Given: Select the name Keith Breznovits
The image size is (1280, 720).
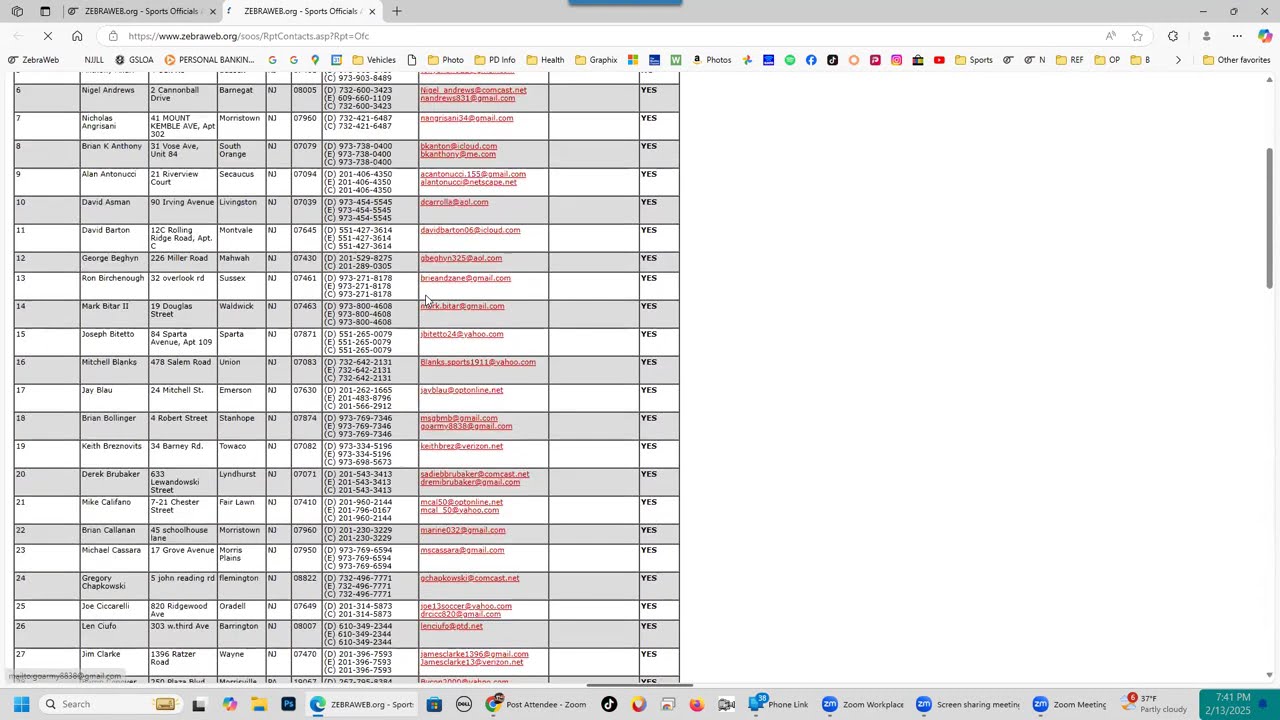Looking at the screenshot, I should (112, 446).
